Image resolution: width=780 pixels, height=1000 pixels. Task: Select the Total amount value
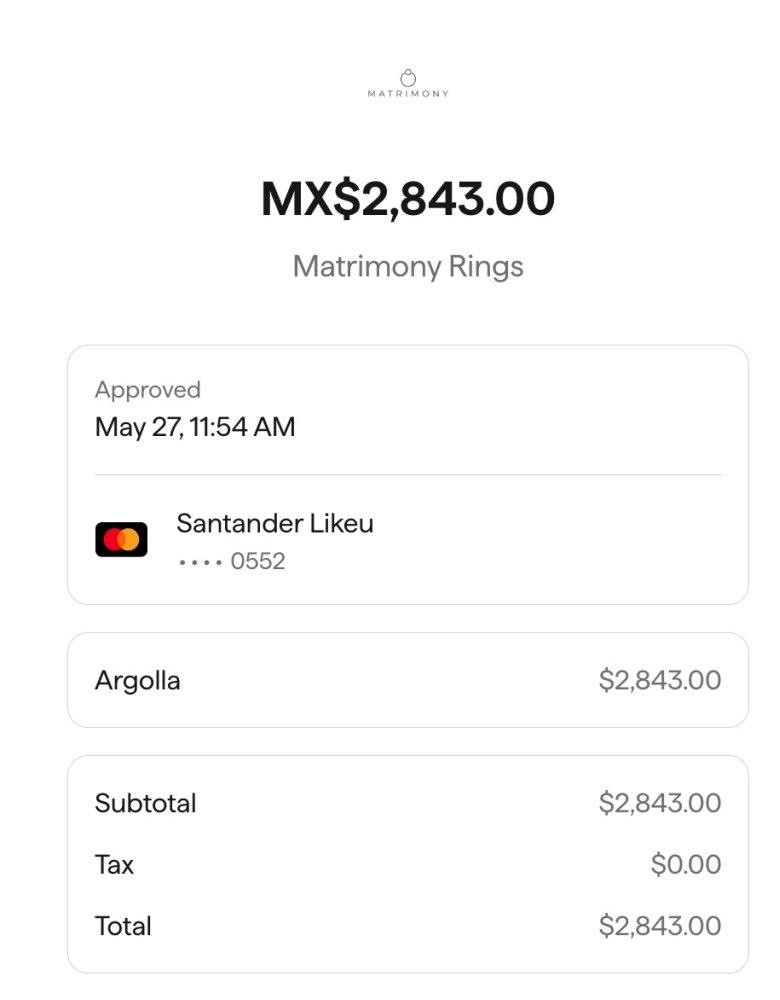pos(660,926)
